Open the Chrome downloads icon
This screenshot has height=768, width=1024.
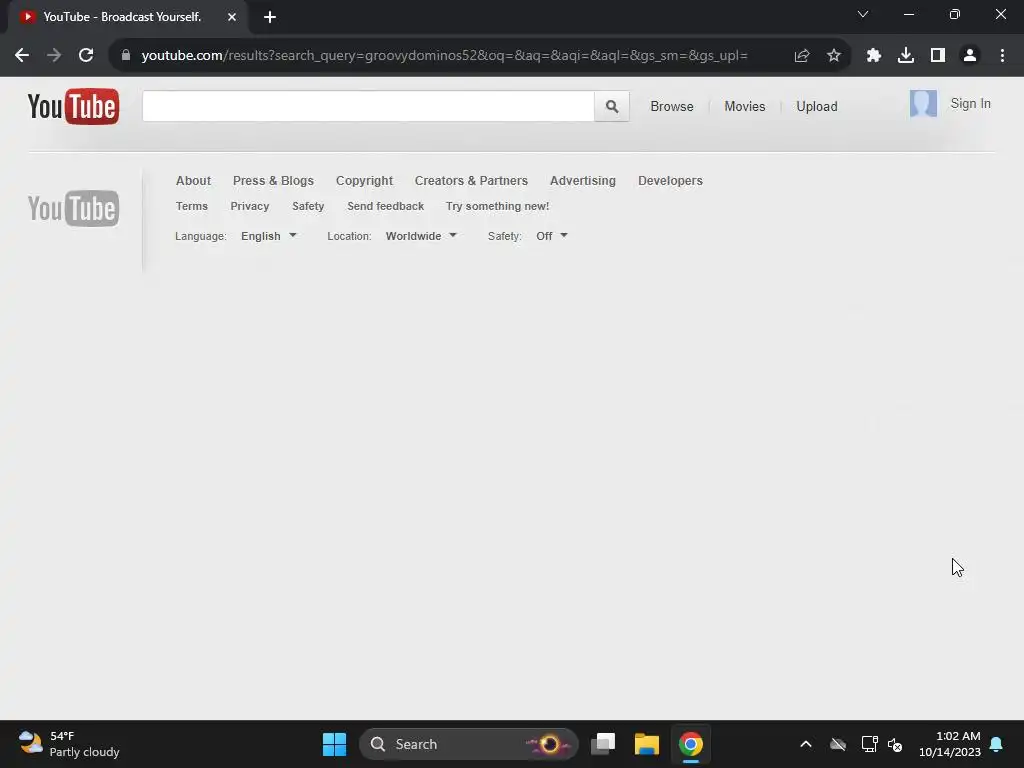[x=906, y=56]
